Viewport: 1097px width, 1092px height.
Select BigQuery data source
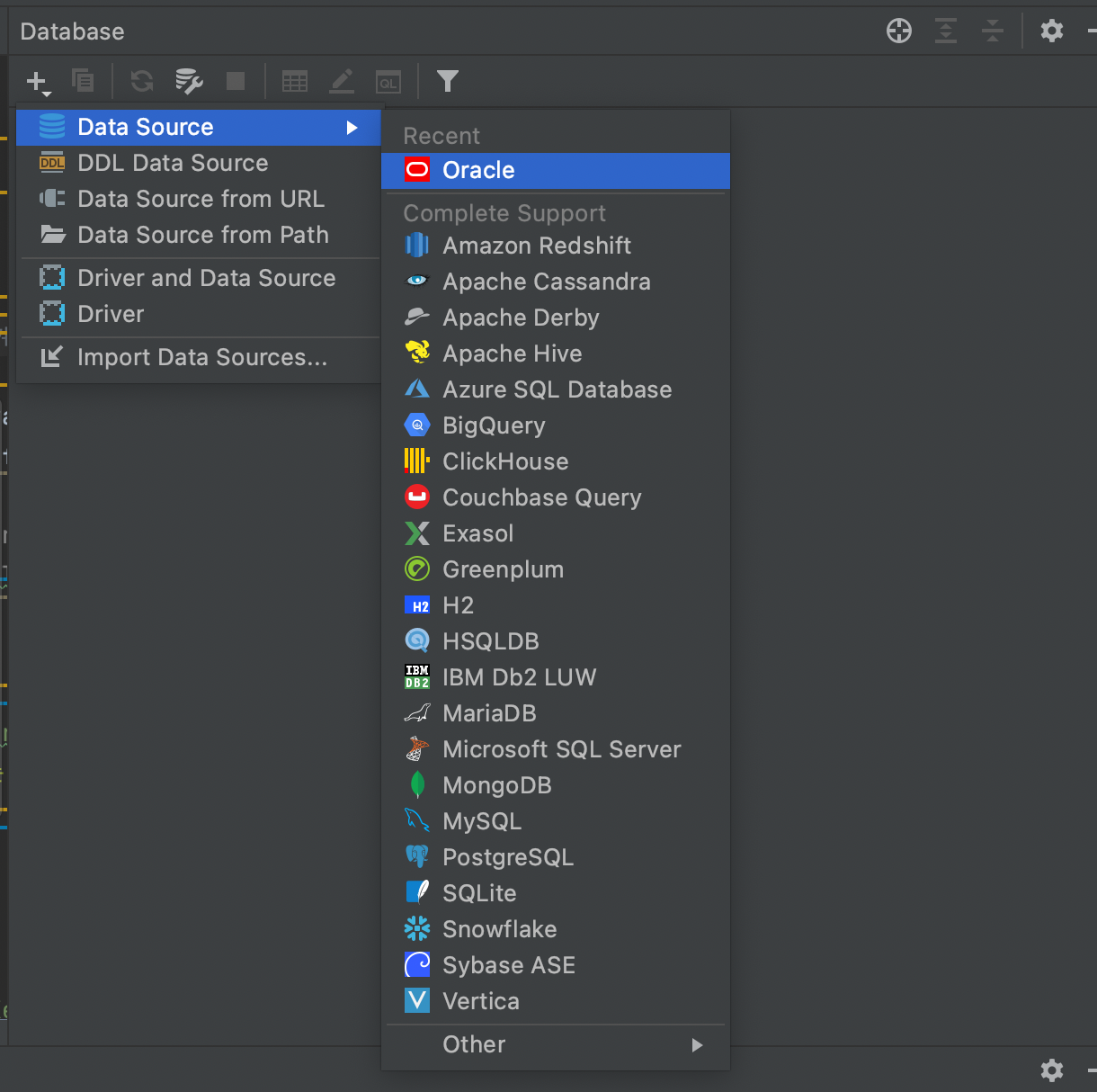(556, 425)
